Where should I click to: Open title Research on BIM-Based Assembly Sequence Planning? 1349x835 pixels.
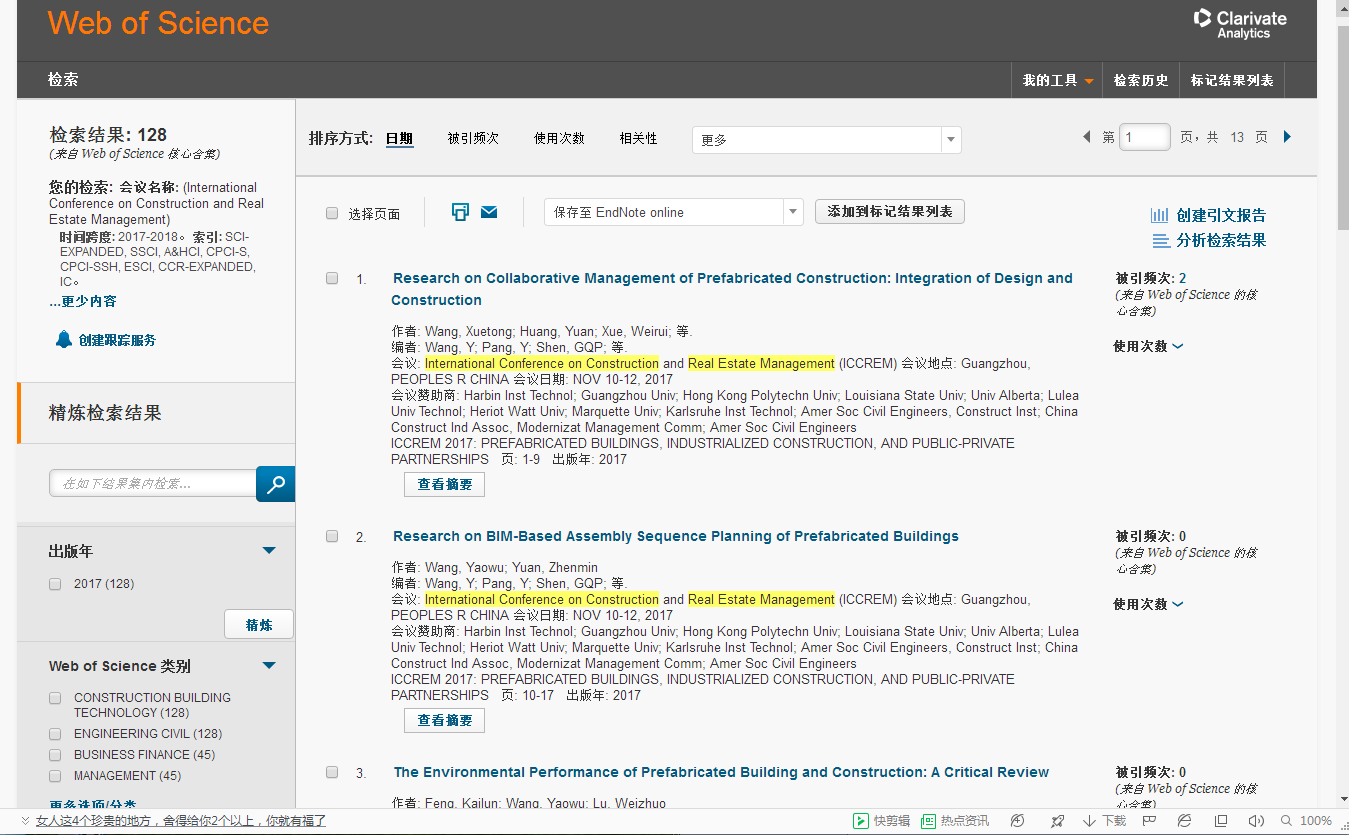[x=676, y=536]
